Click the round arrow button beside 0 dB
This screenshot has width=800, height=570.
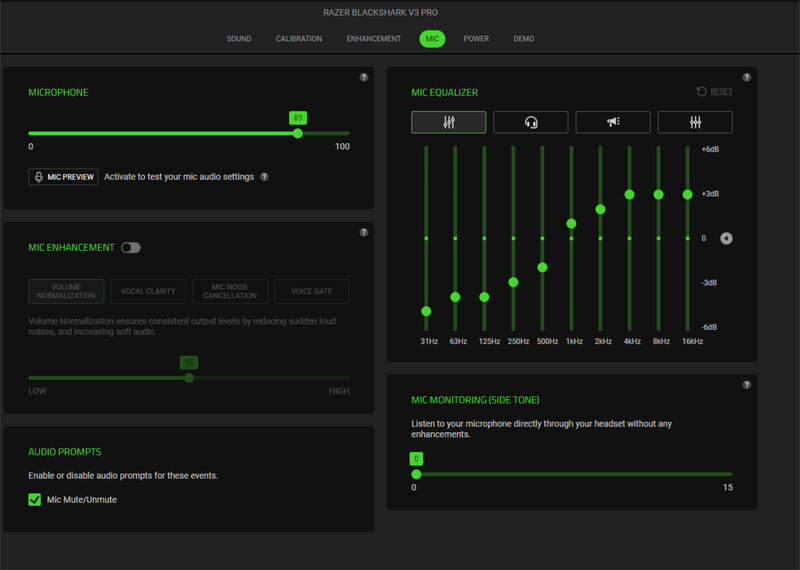tap(726, 238)
